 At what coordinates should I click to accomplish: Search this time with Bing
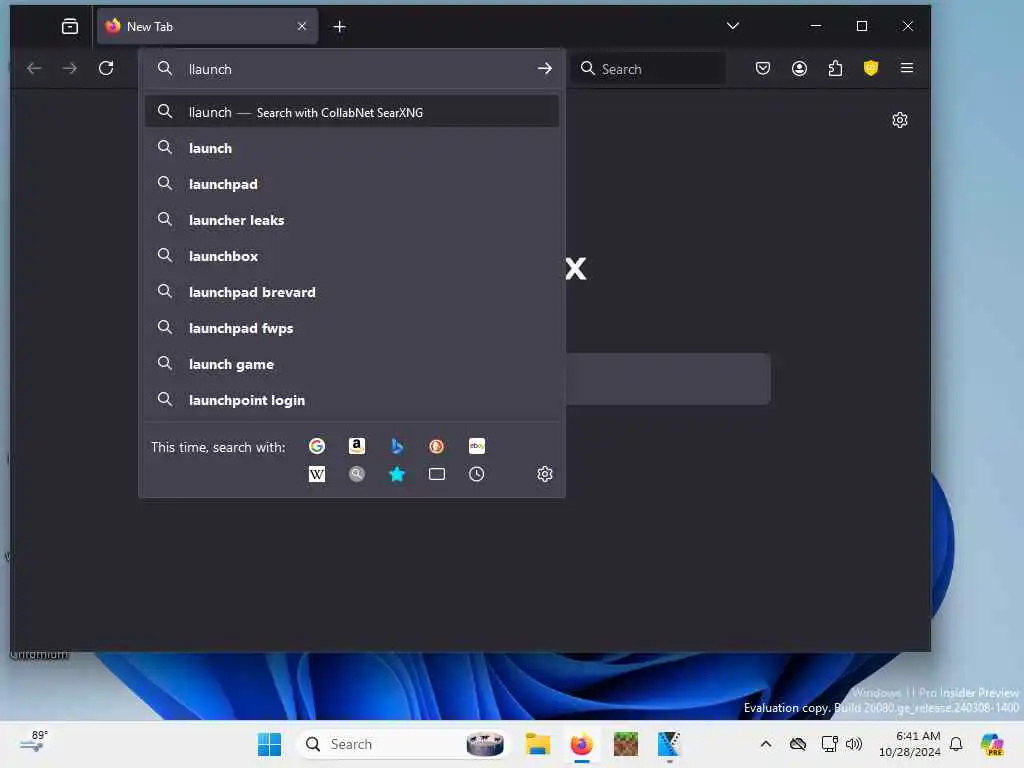coord(396,446)
